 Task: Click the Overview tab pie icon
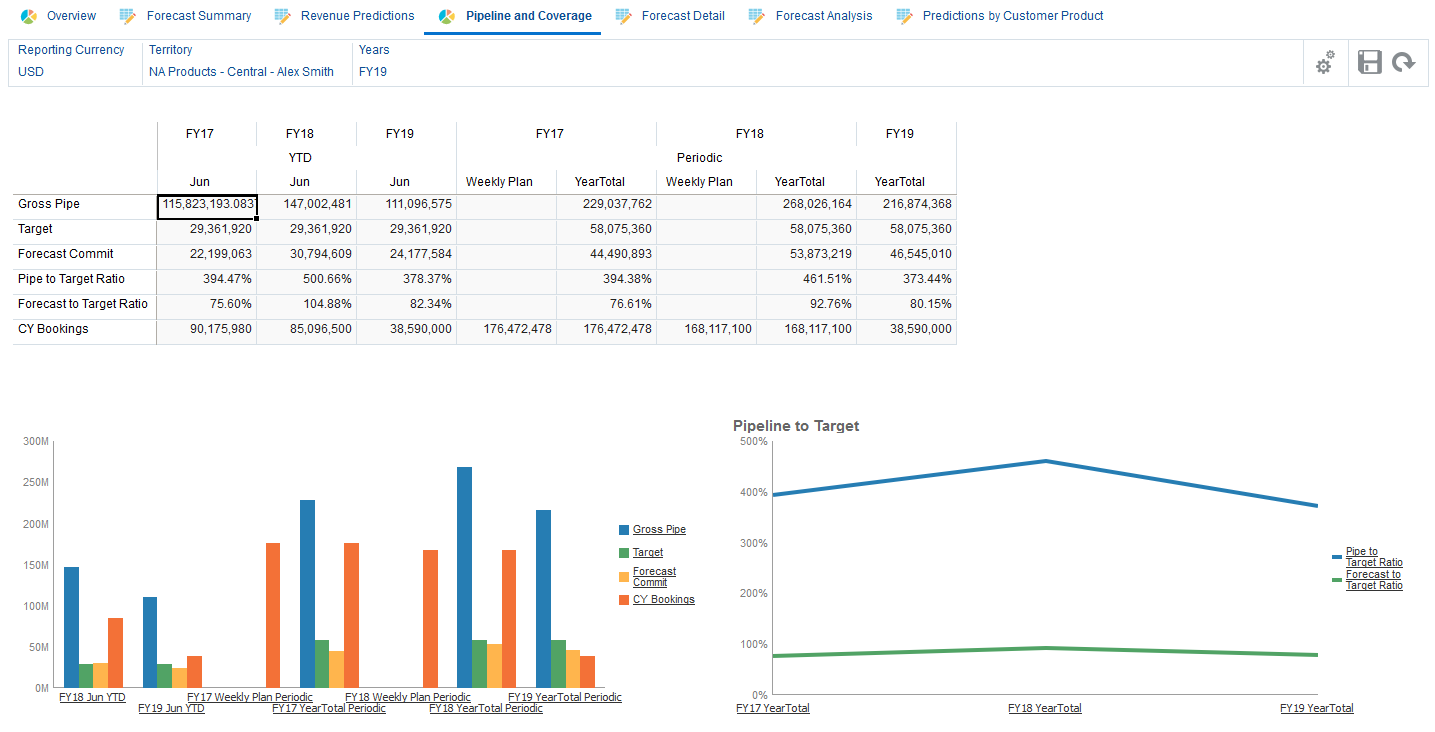pyautogui.click(x=28, y=16)
